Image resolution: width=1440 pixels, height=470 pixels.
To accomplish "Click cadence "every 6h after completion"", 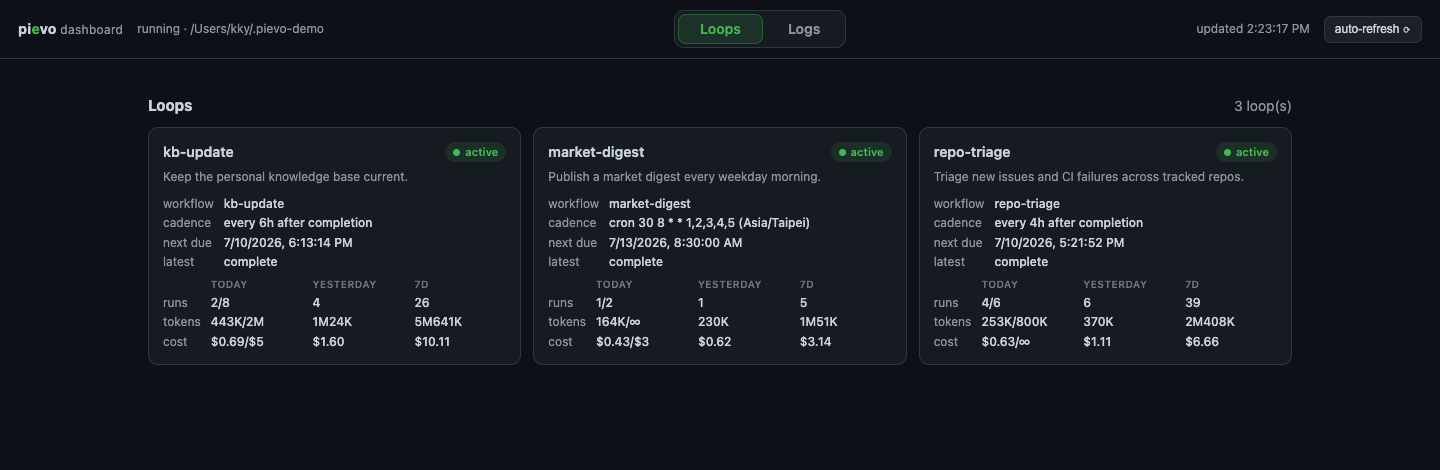I will pyautogui.click(x=298, y=223).
